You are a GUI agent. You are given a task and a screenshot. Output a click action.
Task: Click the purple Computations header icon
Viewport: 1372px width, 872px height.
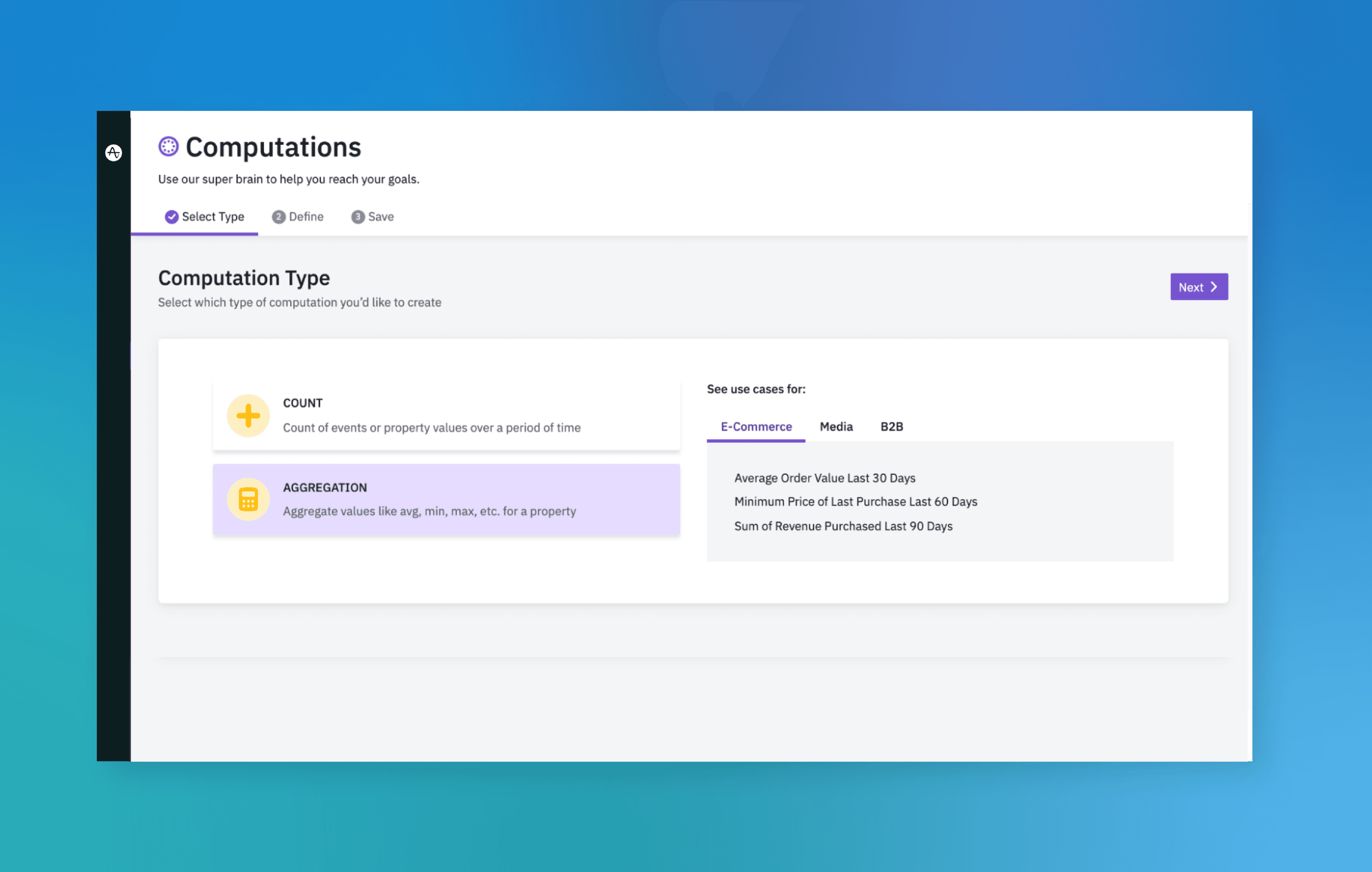(x=168, y=147)
